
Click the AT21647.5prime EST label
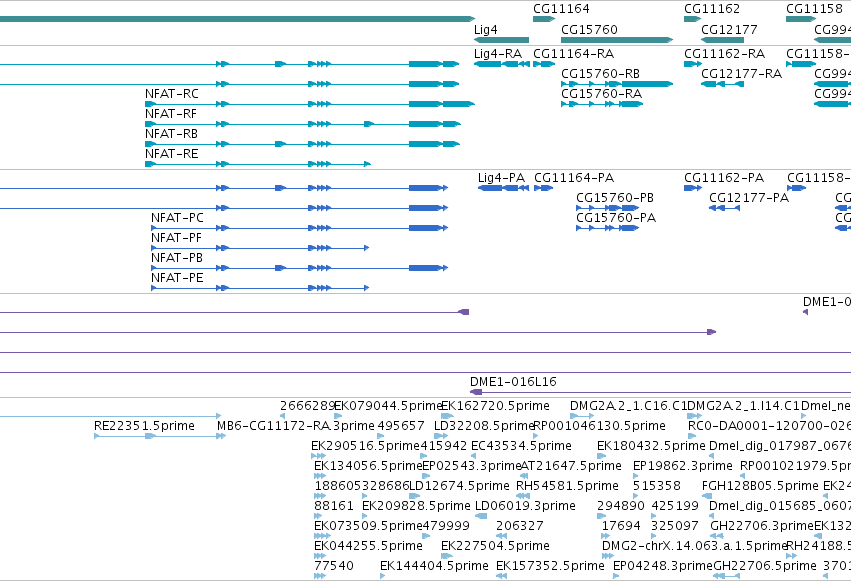pos(571,466)
